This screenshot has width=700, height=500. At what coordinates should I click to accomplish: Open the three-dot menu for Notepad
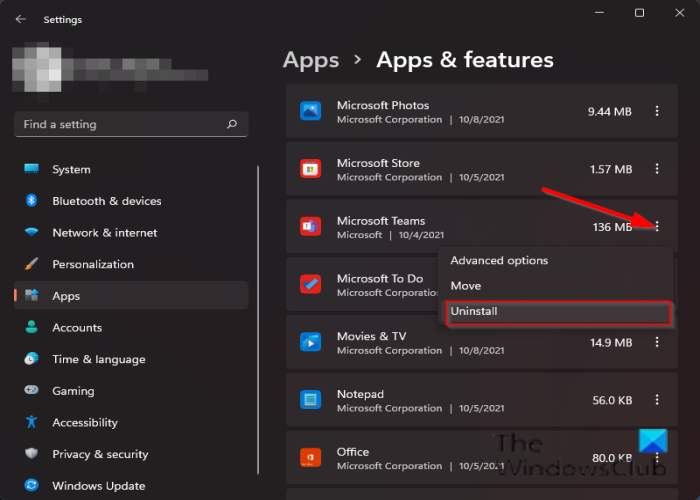point(657,400)
